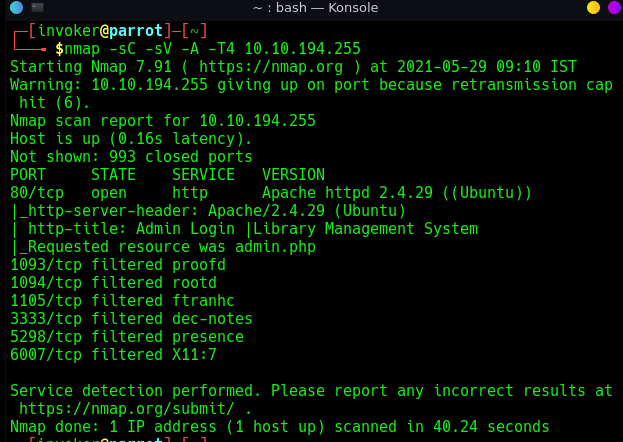The width and height of the screenshot is (623, 442).
Task: Click the PORT column header
Action: pyautogui.click(x=28, y=174)
